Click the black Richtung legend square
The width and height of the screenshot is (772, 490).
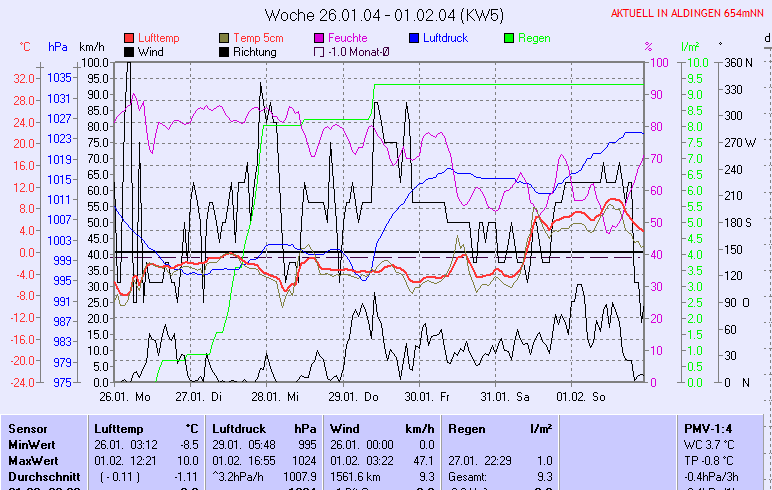pyautogui.click(x=224, y=52)
